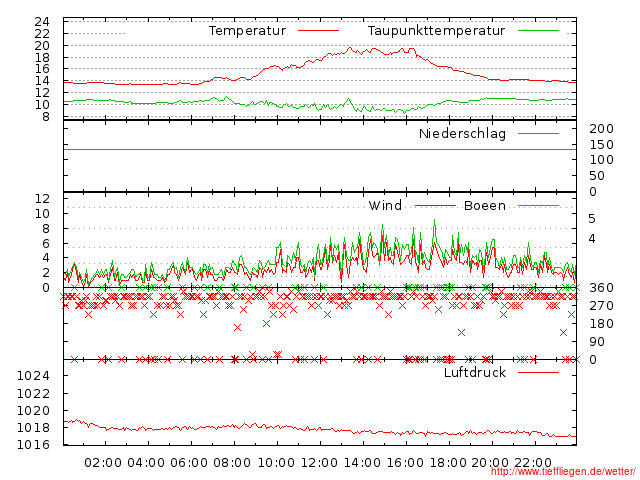Select the Luftdruck legend label
Image resolution: width=640 pixels, height=480 pixels.
point(475,372)
